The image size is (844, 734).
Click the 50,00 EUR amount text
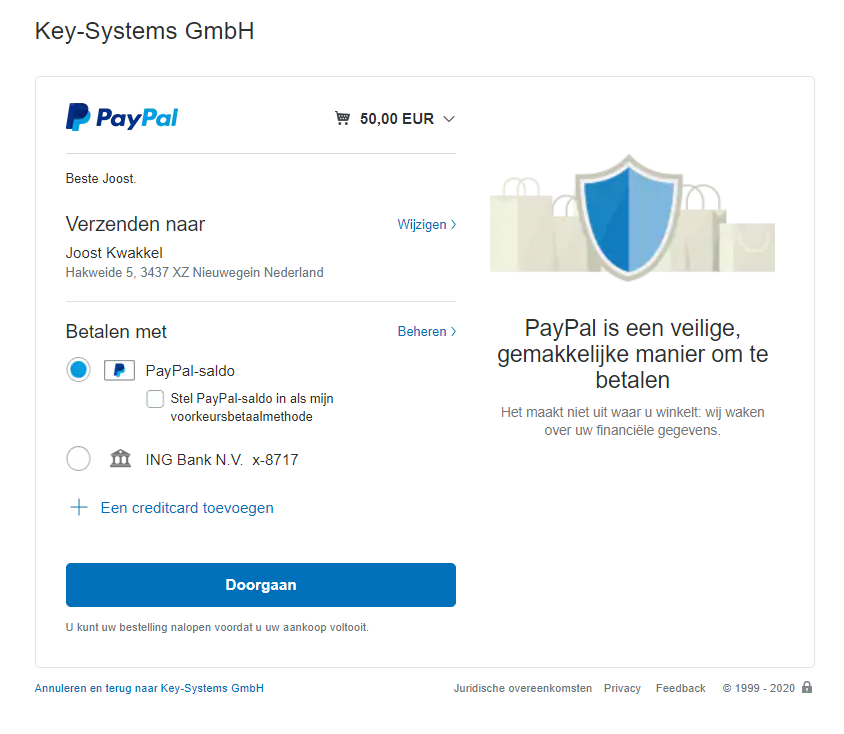click(397, 119)
